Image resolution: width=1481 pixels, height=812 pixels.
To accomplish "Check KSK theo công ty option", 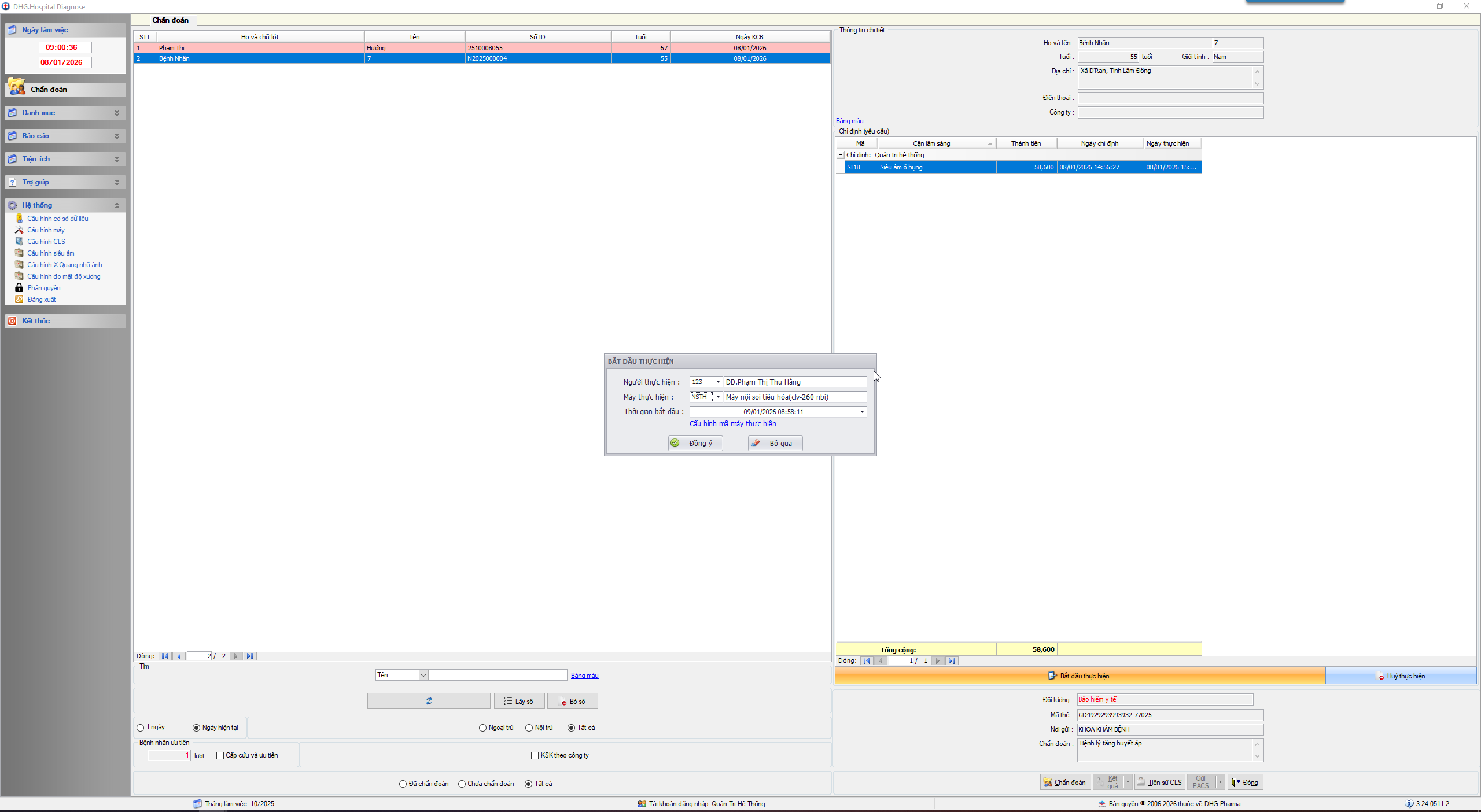I will (x=535, y=755).
